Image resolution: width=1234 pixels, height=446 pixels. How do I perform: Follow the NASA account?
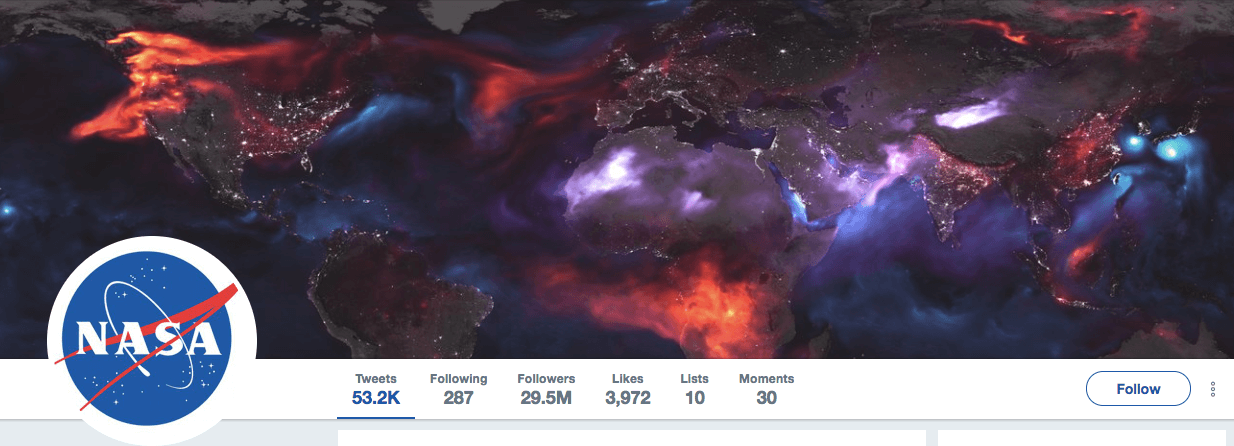tap(1138, 389)
